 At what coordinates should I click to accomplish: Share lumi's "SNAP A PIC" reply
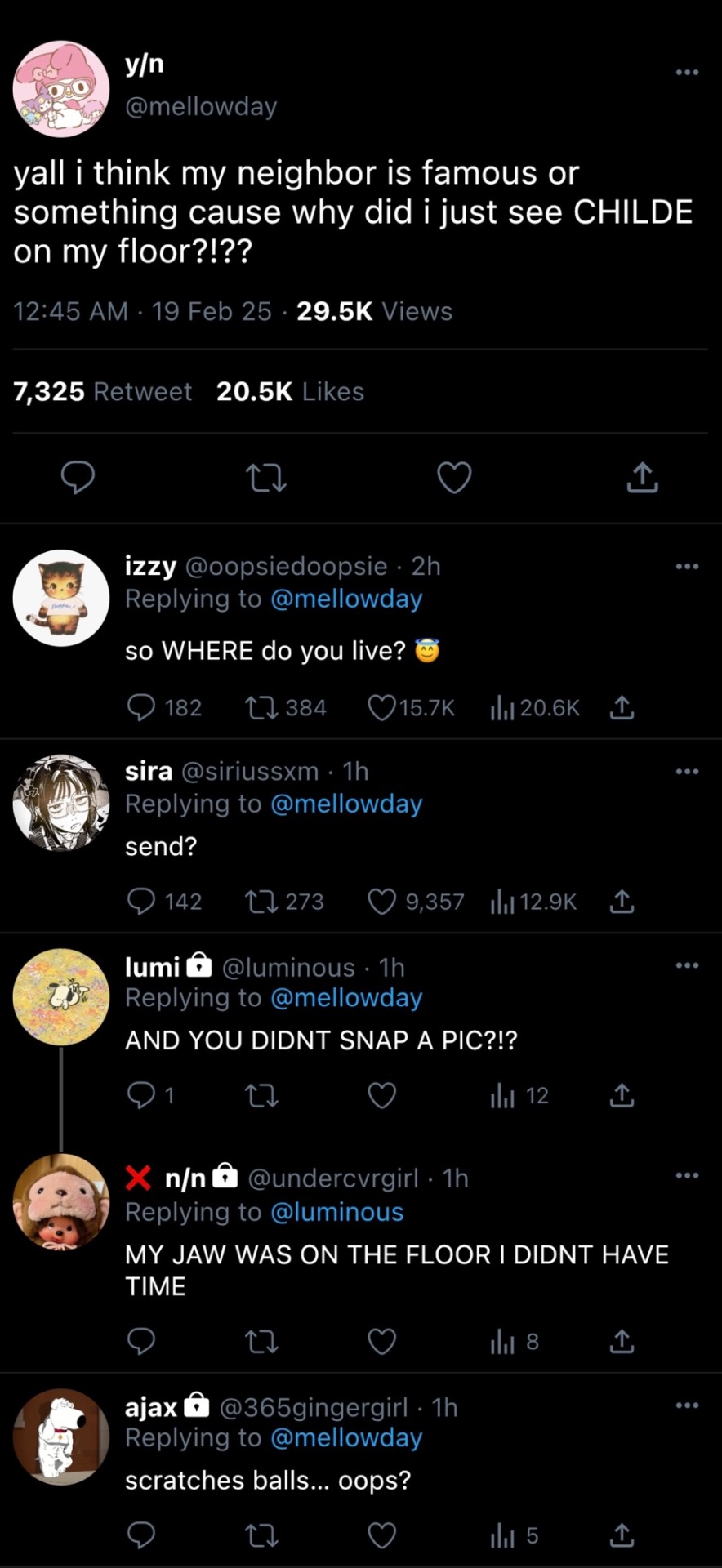[622, 1095]
